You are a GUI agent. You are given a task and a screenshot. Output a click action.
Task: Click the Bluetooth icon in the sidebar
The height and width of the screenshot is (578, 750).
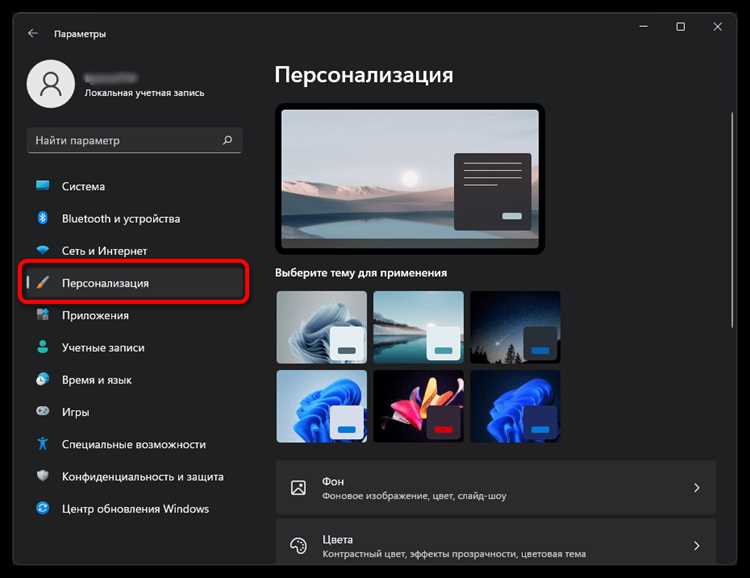(43, 218)
